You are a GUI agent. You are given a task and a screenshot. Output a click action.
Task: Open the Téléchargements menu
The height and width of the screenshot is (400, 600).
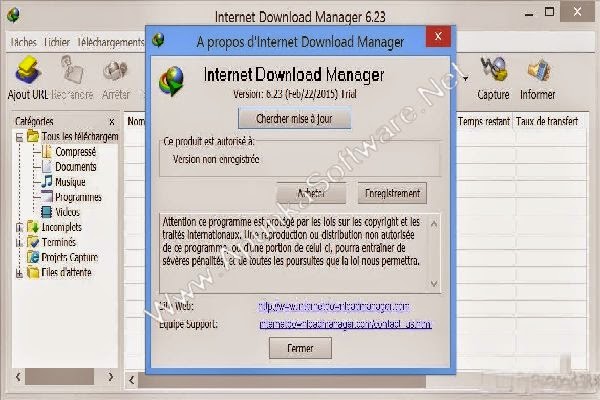click(x=111, y=42)
